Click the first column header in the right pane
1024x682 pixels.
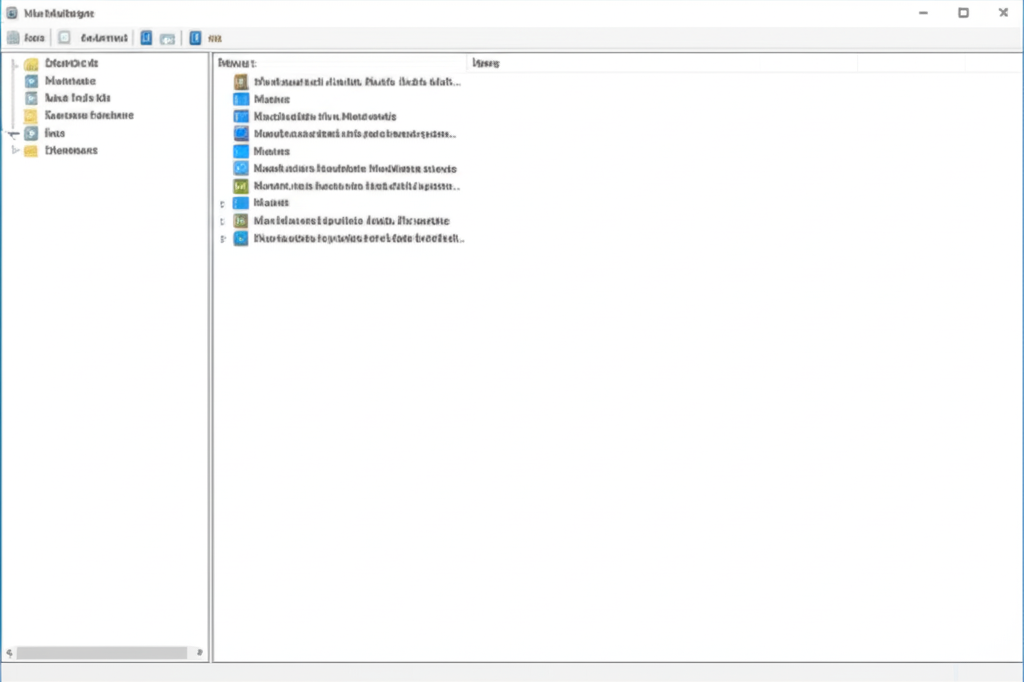(340, 63)
